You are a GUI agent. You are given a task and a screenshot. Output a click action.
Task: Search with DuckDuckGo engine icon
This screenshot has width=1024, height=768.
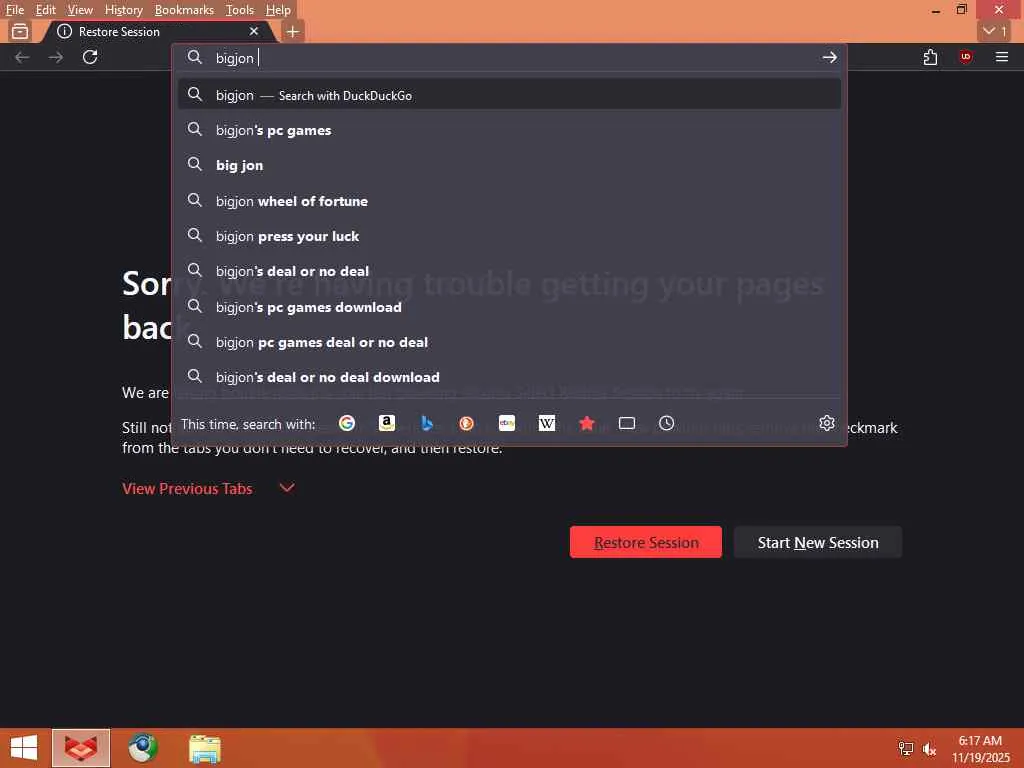pos(466,423)
